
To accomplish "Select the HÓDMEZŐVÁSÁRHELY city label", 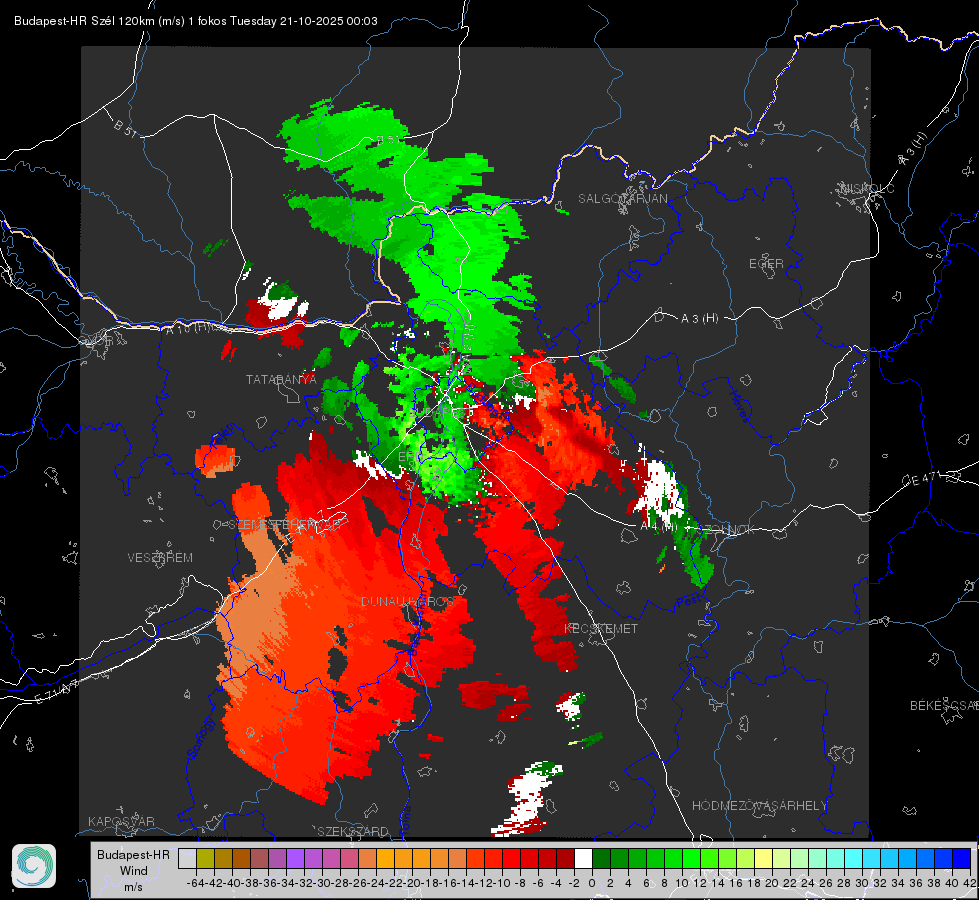I will coord(759,806).
